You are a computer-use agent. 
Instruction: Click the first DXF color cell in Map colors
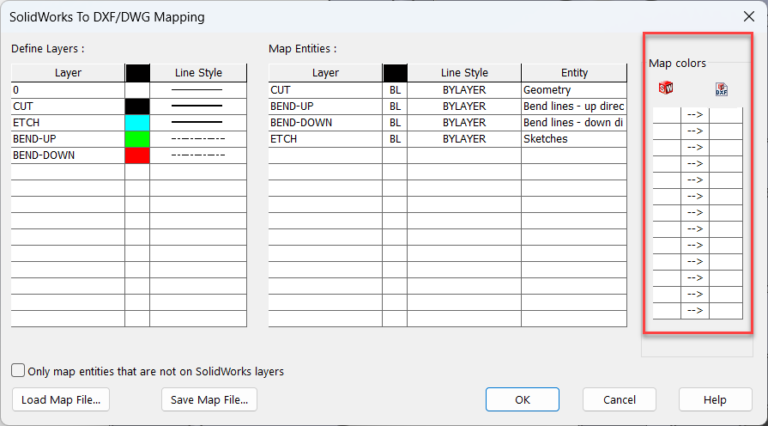point(726,115)
